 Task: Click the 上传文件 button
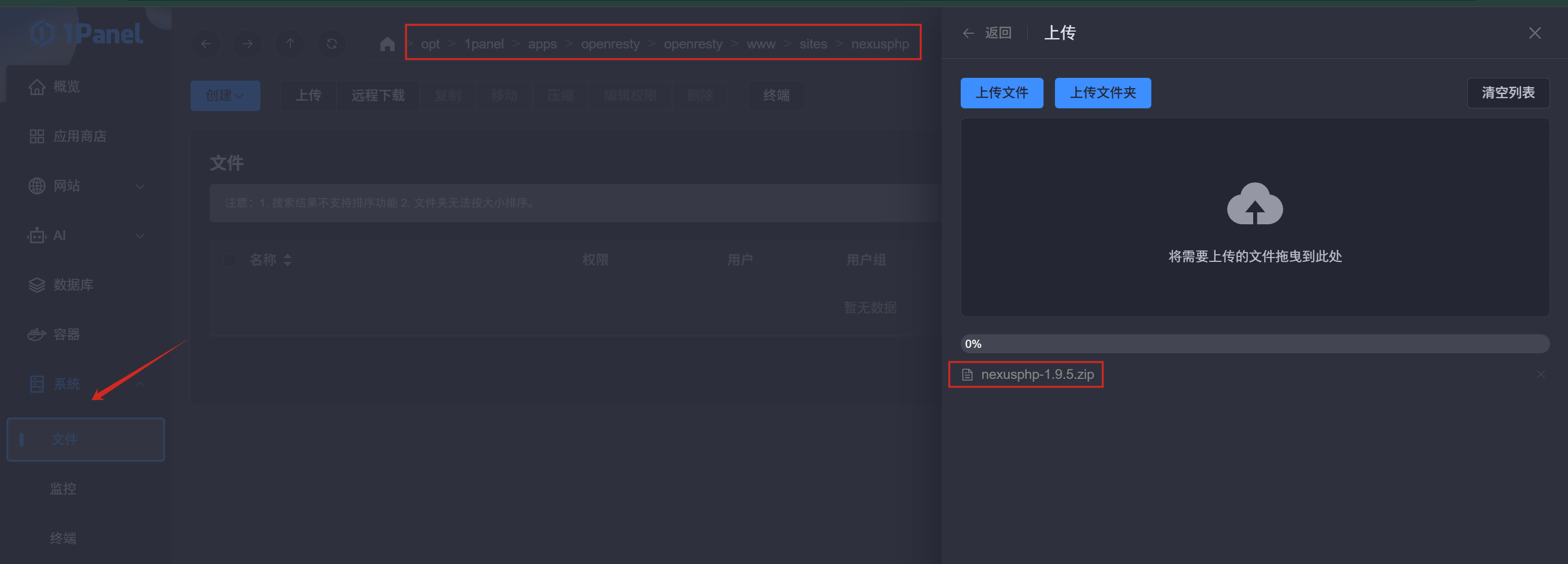point(1001,93)
